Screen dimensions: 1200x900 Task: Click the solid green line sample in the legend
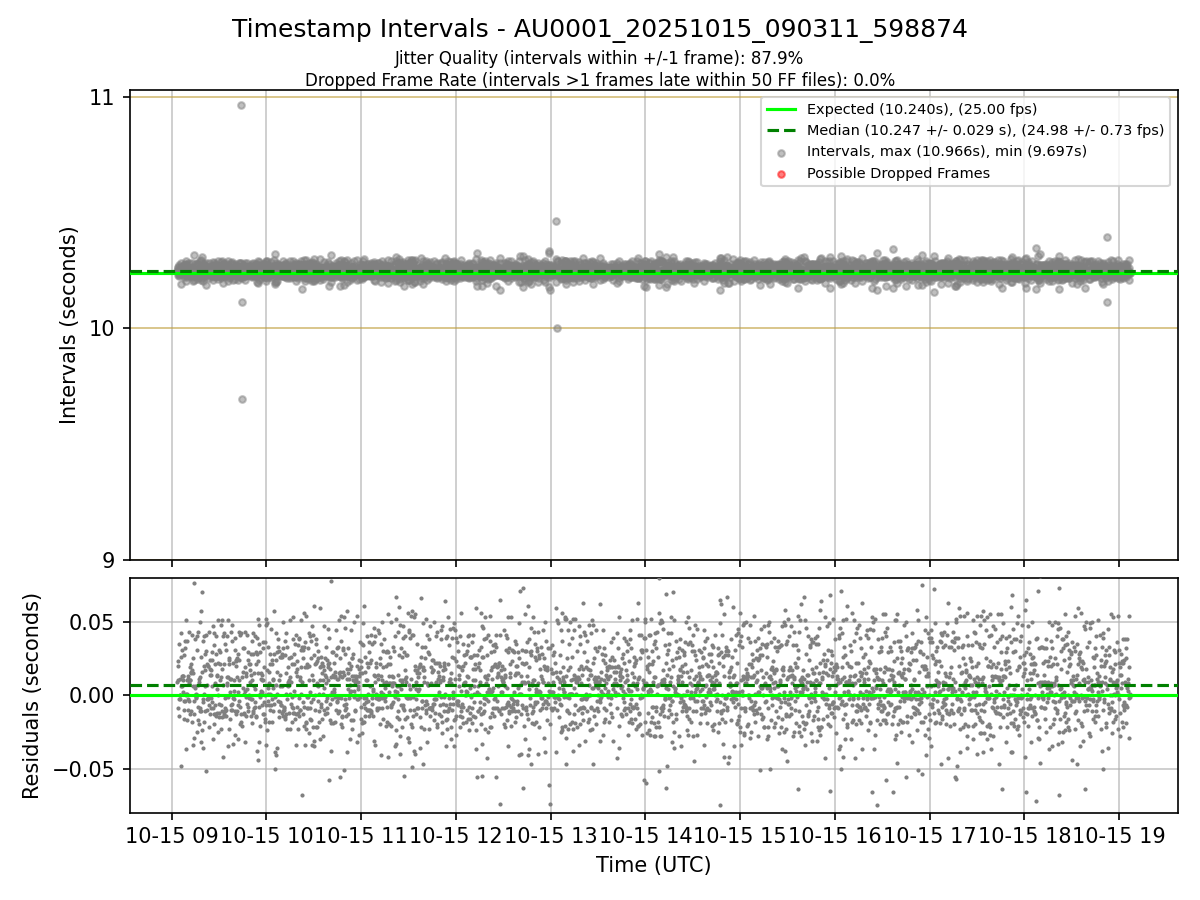[x=782, y=109]
